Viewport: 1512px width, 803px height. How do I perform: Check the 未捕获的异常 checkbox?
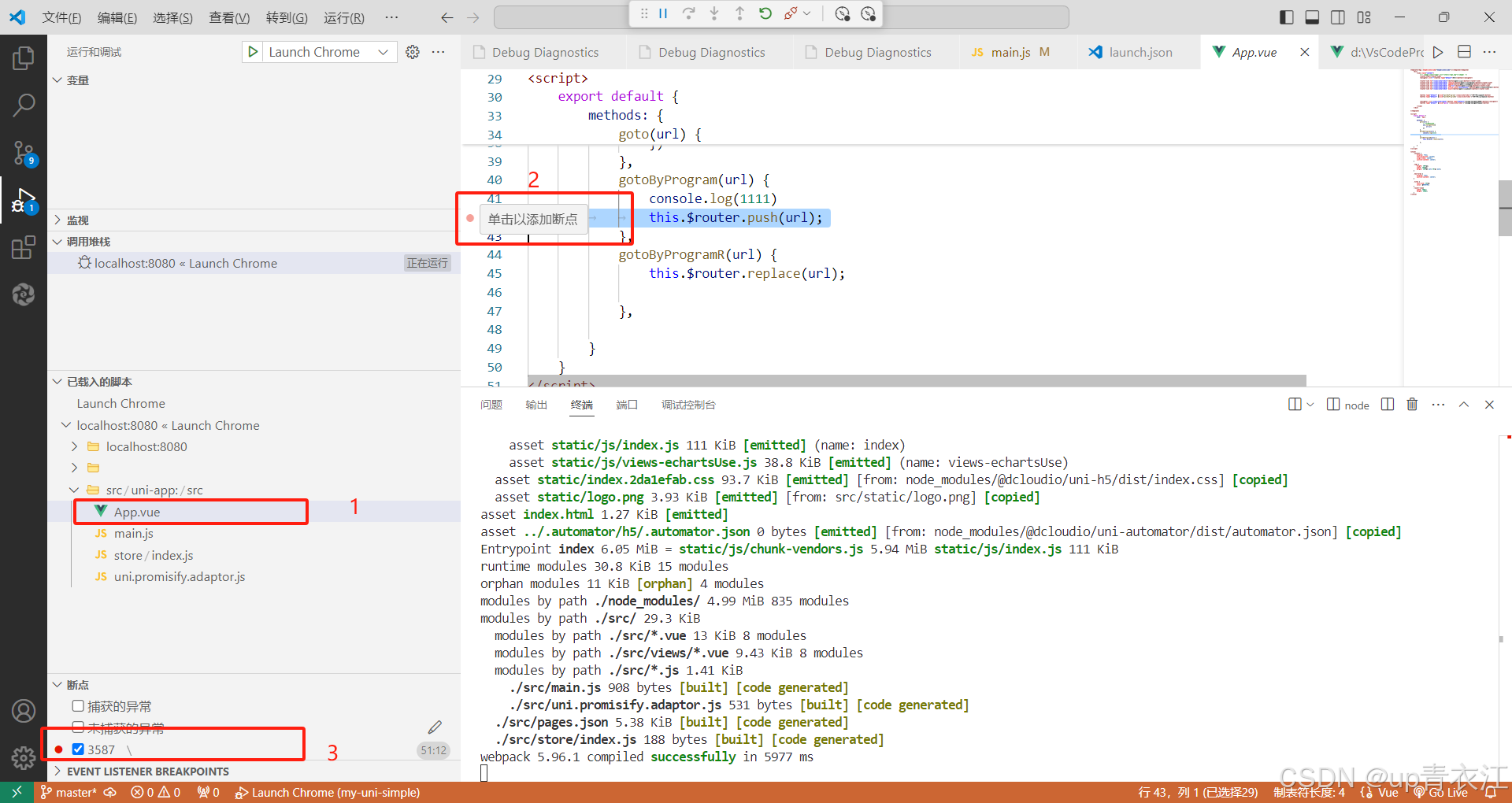(x=78, y=727)
